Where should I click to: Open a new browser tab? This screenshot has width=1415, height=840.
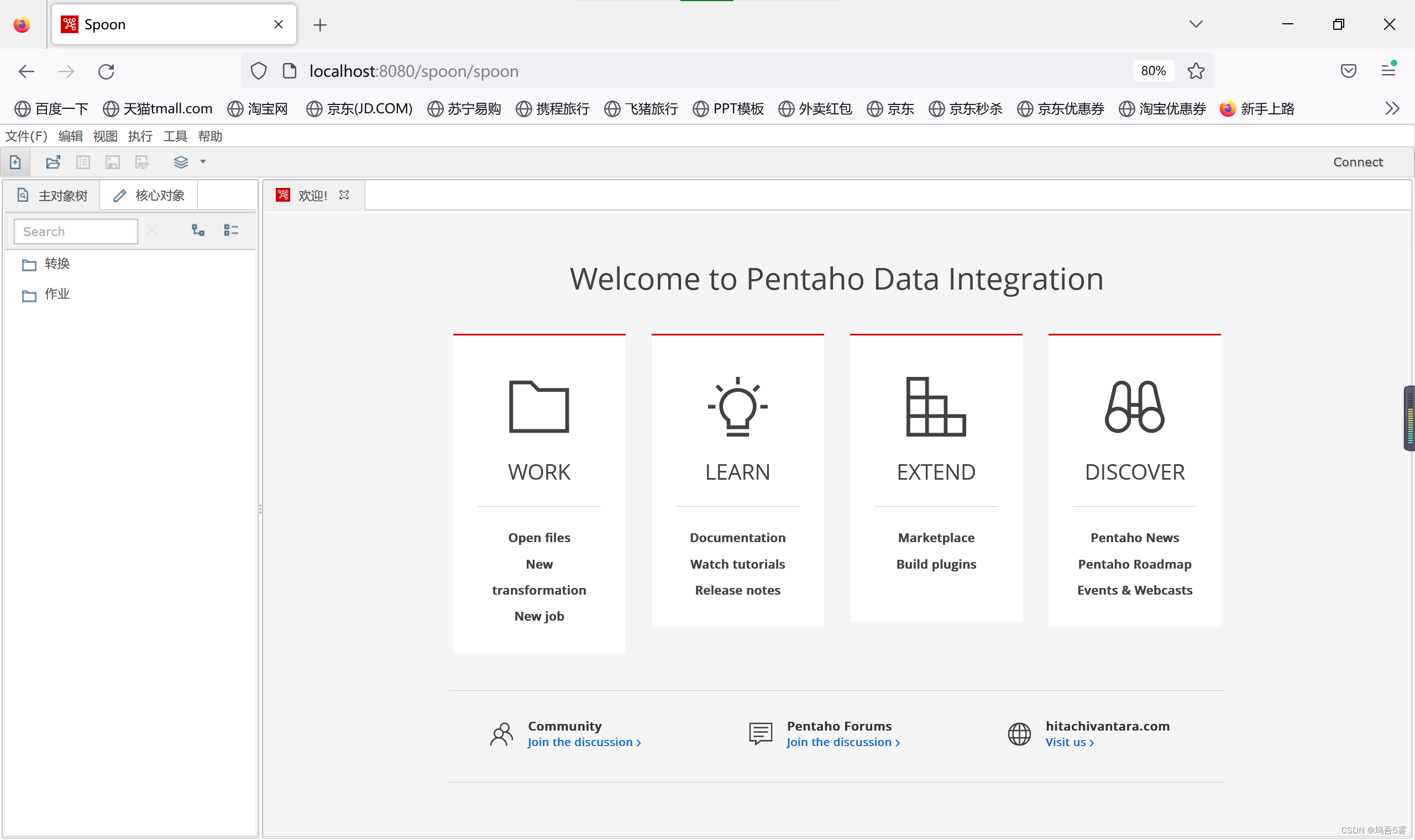(320, 24)
